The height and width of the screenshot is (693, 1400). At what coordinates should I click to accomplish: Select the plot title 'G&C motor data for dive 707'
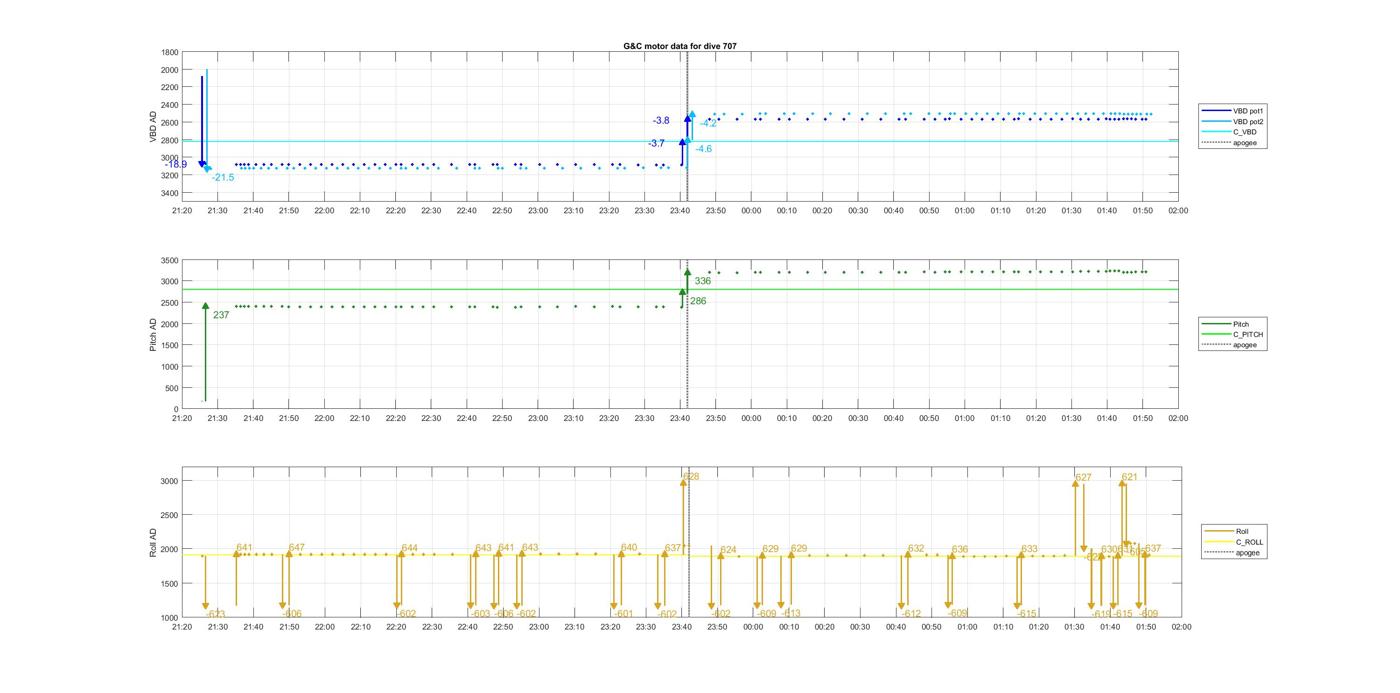point(680,46)
